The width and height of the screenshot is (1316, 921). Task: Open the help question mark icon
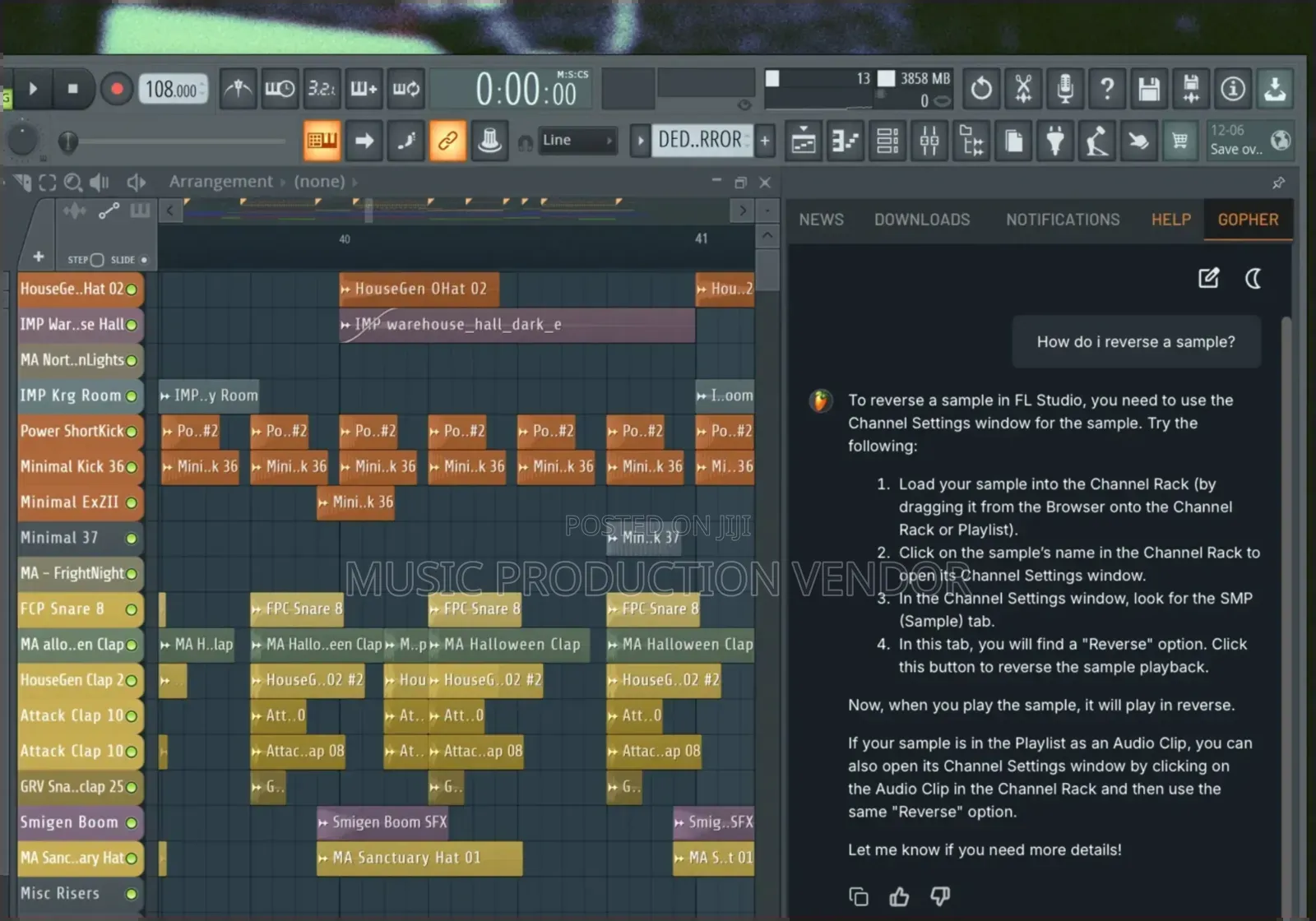tap(1107, 89)
